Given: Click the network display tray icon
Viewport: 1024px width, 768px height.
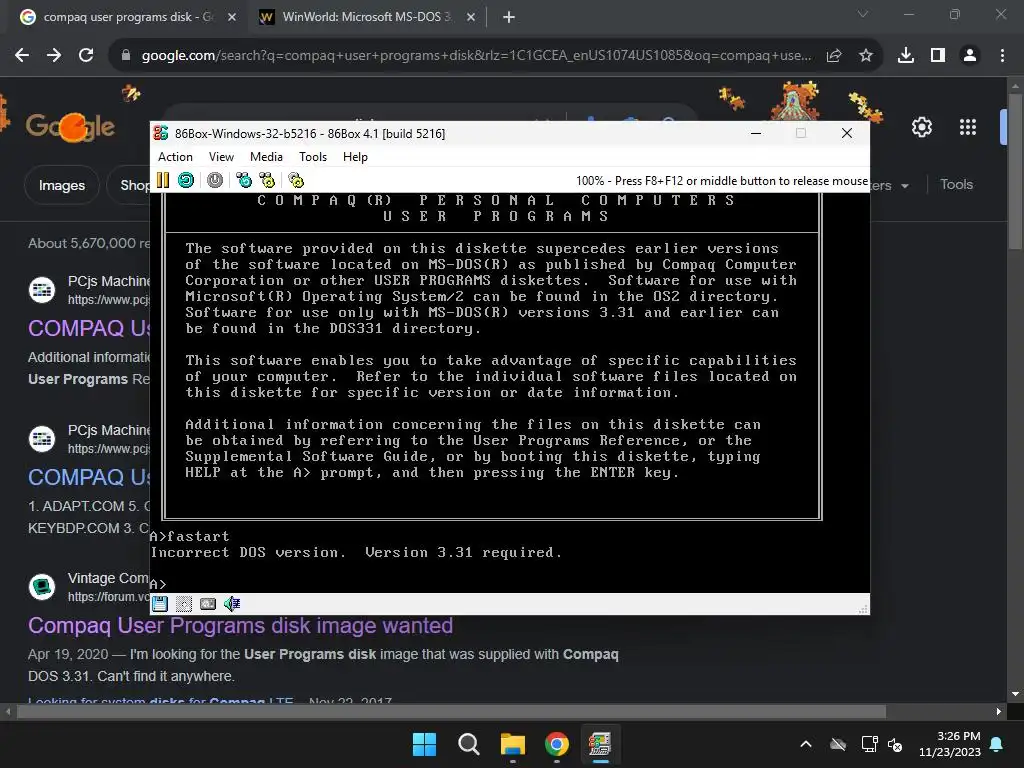Looking at the screenshot, I should coord(869,744).
